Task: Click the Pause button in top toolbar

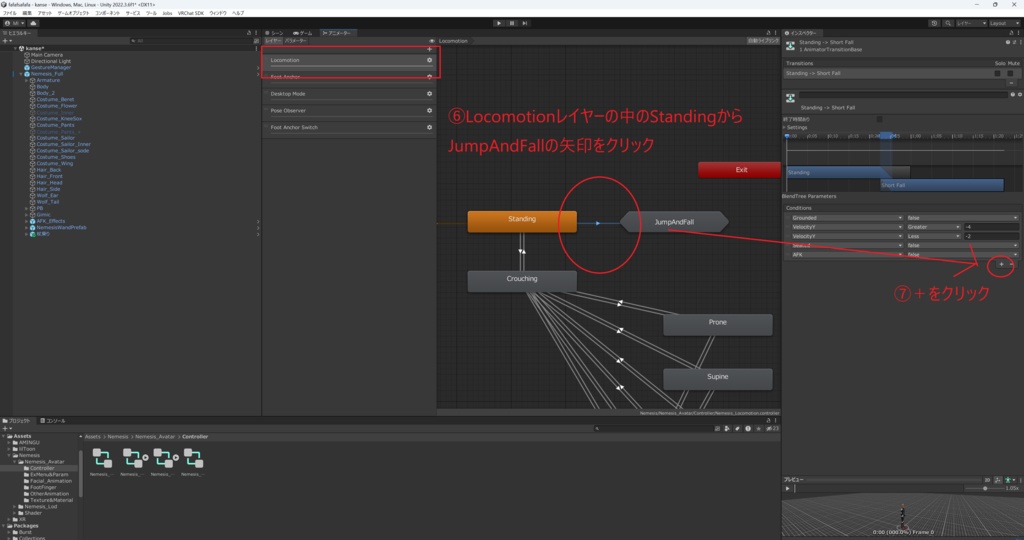Action: pos(512,23)
